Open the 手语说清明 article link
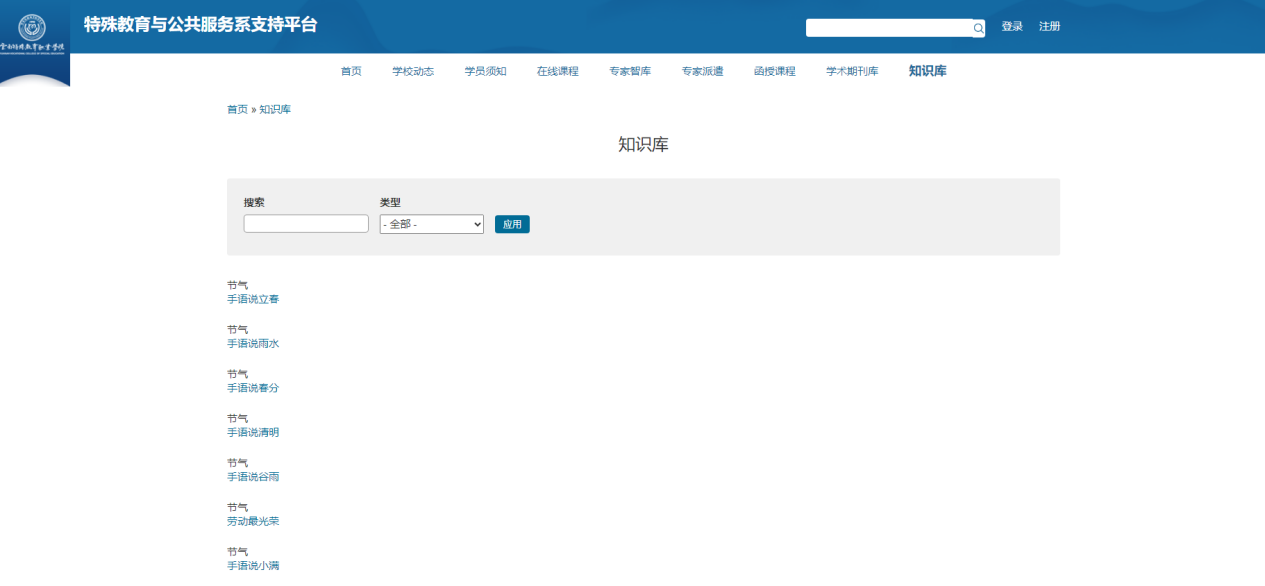 click(253, 432)
